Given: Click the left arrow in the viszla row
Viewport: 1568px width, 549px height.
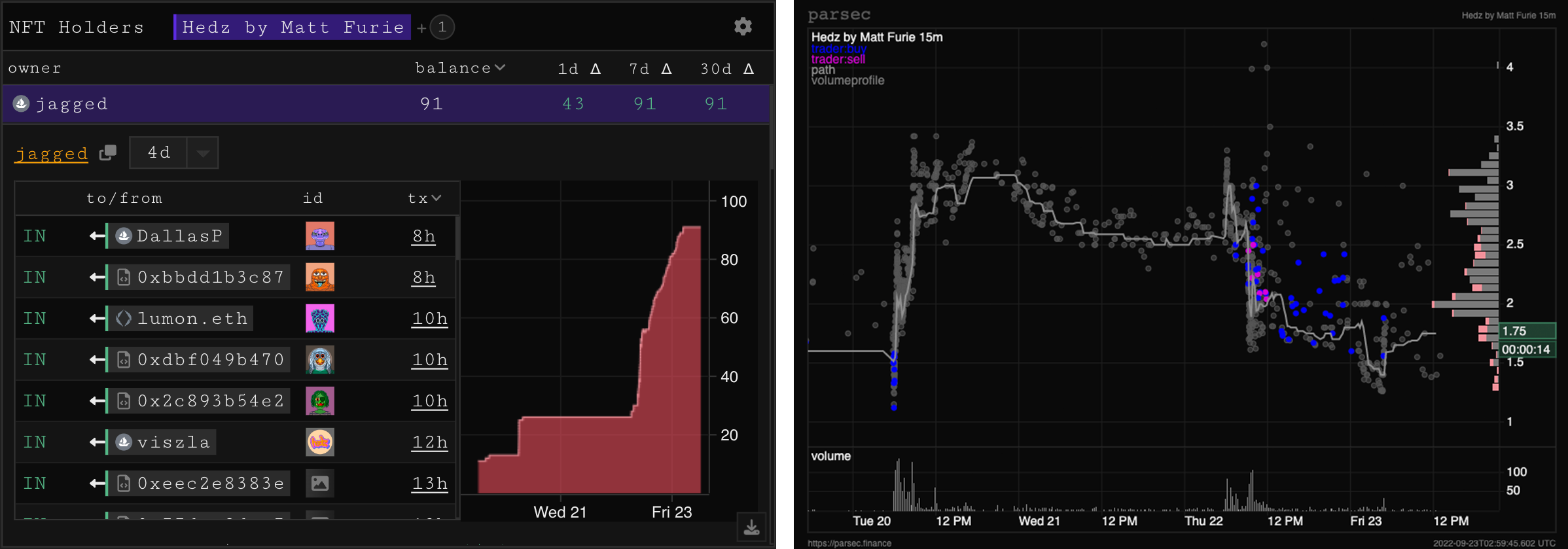Looking at the screenshot, I should pyautogui.click(x=98, y=442).
